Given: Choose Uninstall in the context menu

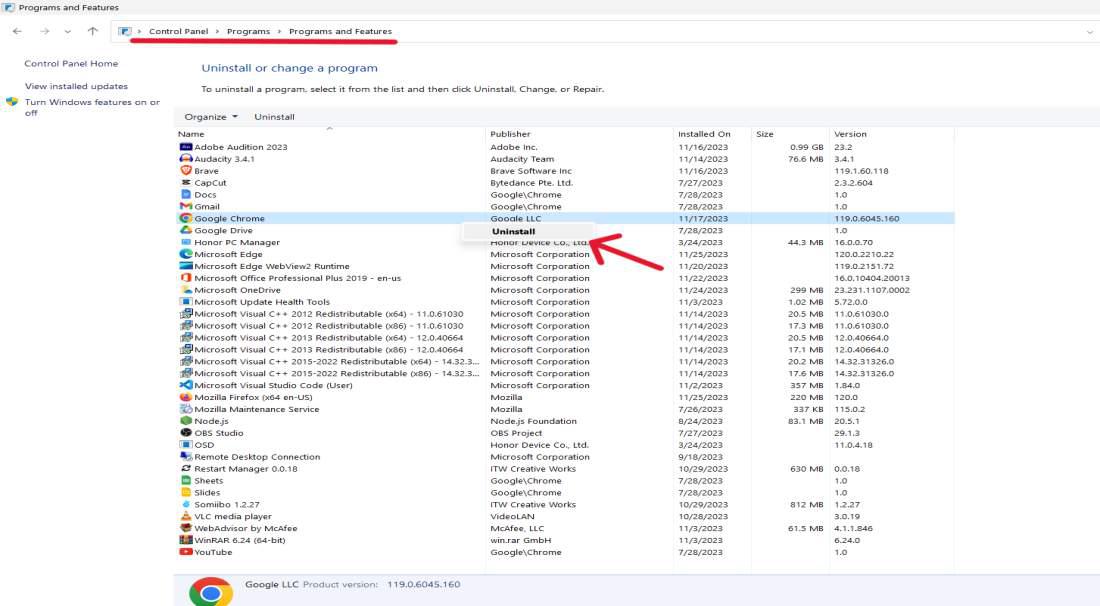Looking at the screenshot, I should pos(514,231).
